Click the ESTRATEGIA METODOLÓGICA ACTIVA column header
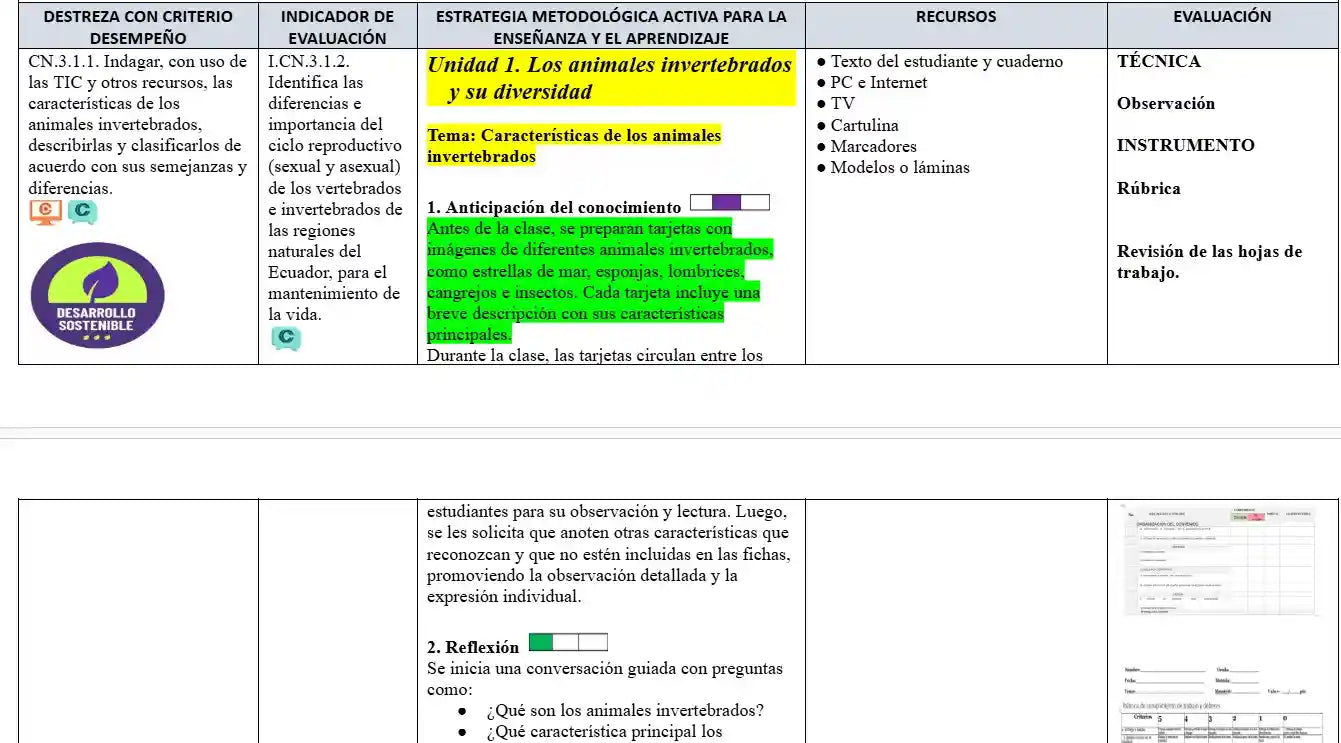 611,27
